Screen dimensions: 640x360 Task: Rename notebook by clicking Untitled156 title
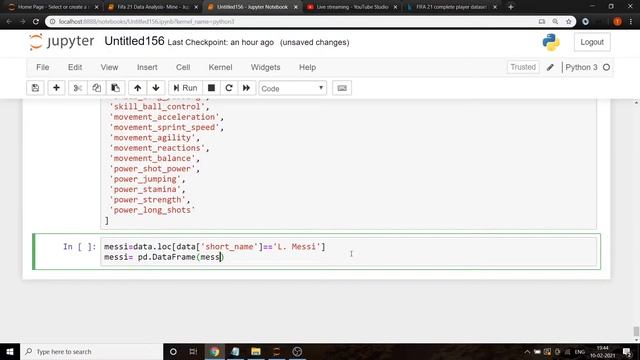coord(134,41)
